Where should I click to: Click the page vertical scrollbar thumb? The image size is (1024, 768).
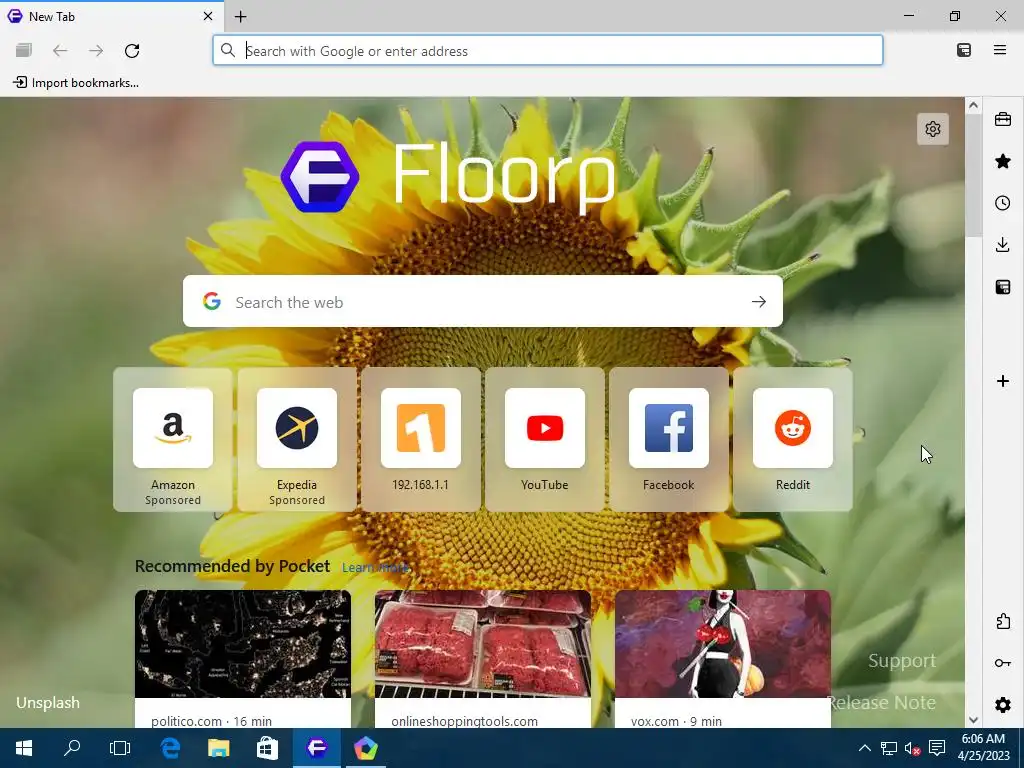click(x=973, y=176)
